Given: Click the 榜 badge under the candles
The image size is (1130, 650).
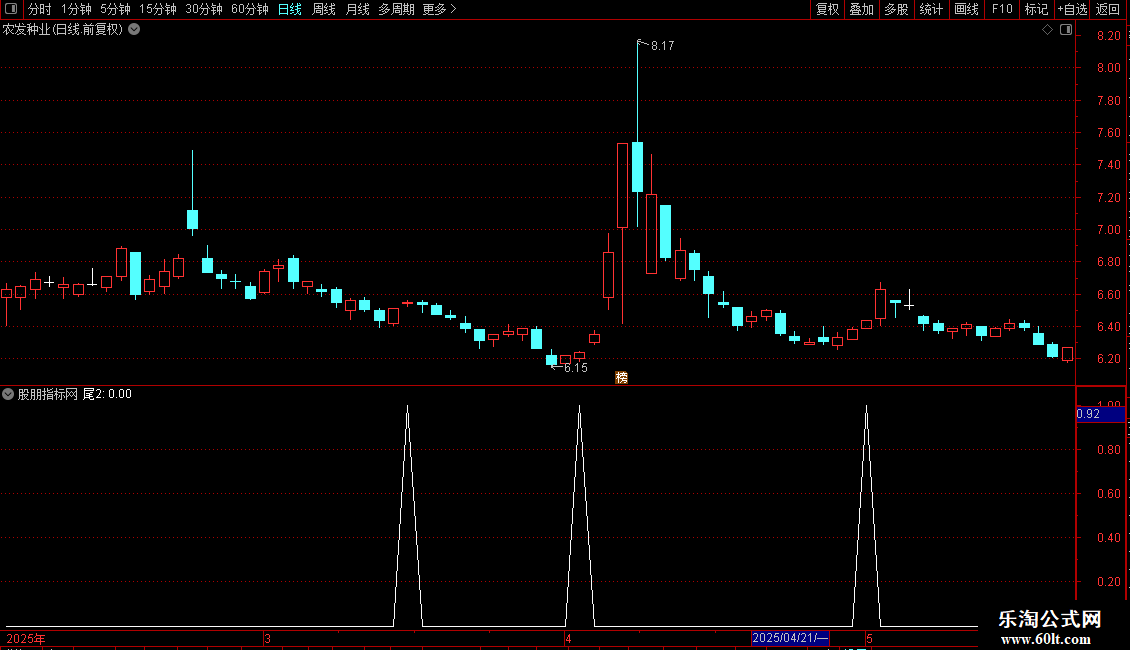Looking at the screenshot, I should tap(621, 378).
